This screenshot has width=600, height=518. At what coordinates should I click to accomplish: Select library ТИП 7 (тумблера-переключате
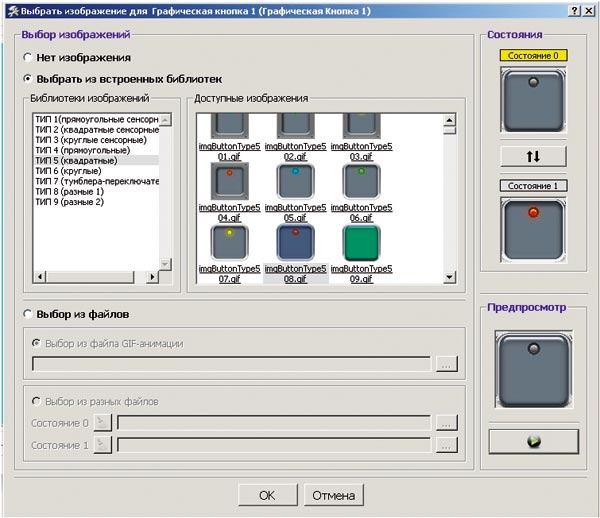[x=96, y=181]
